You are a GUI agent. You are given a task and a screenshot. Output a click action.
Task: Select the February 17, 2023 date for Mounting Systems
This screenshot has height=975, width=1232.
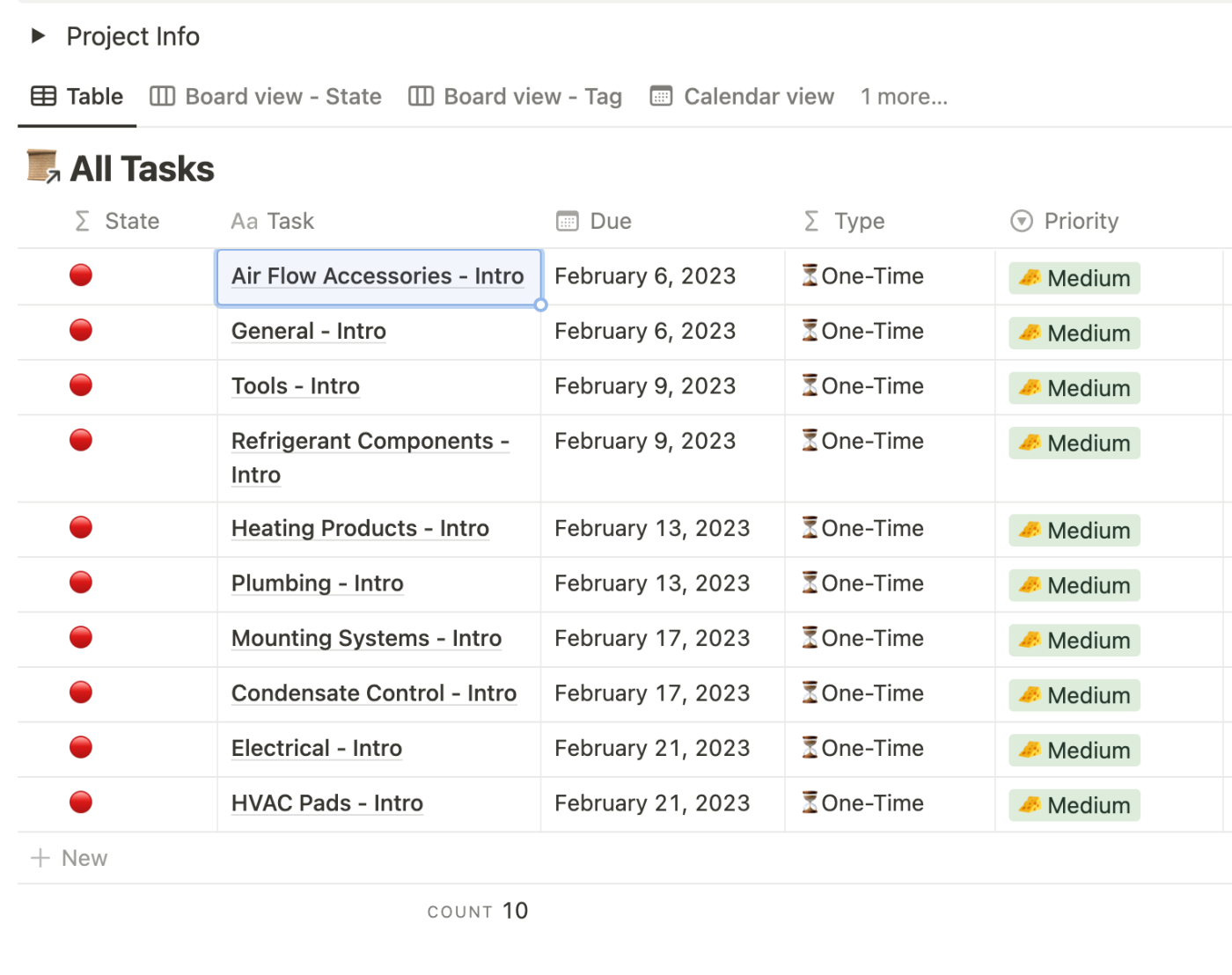pos(652,639)
